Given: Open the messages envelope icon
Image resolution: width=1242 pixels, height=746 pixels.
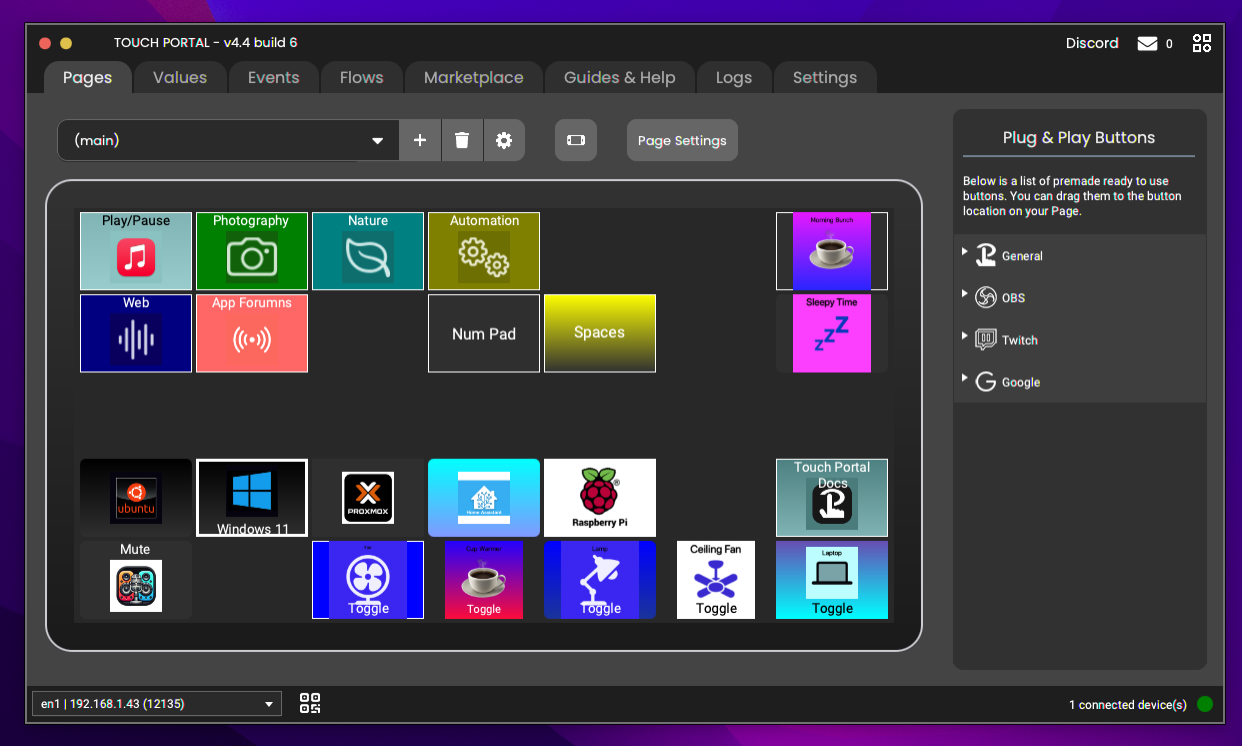Looking at the screenshot, I should (1147, 43).
